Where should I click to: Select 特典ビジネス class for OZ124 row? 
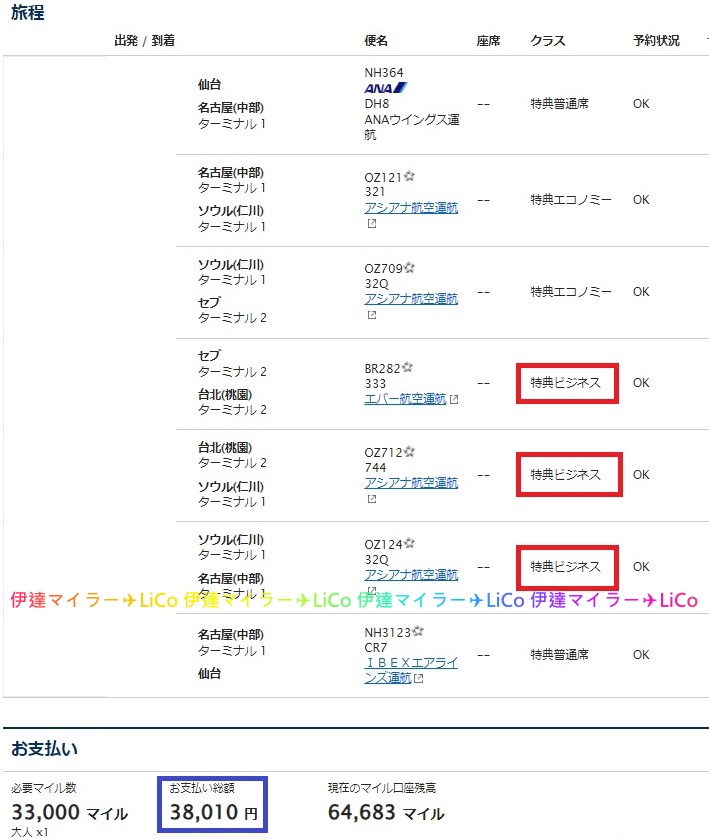click(x=566, y=567)
